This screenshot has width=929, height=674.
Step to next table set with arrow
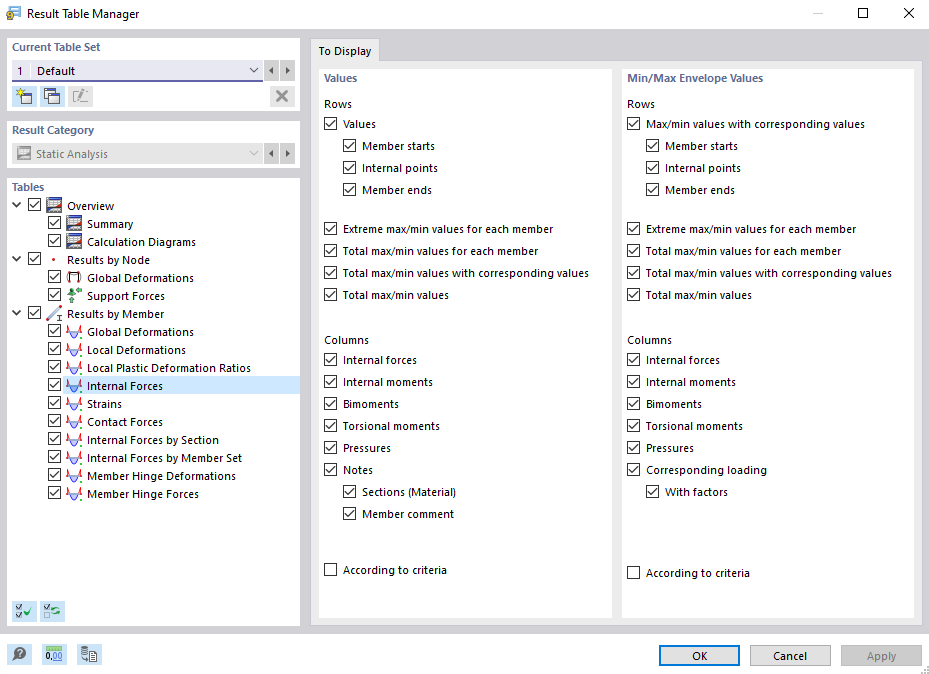coord(287,70)
